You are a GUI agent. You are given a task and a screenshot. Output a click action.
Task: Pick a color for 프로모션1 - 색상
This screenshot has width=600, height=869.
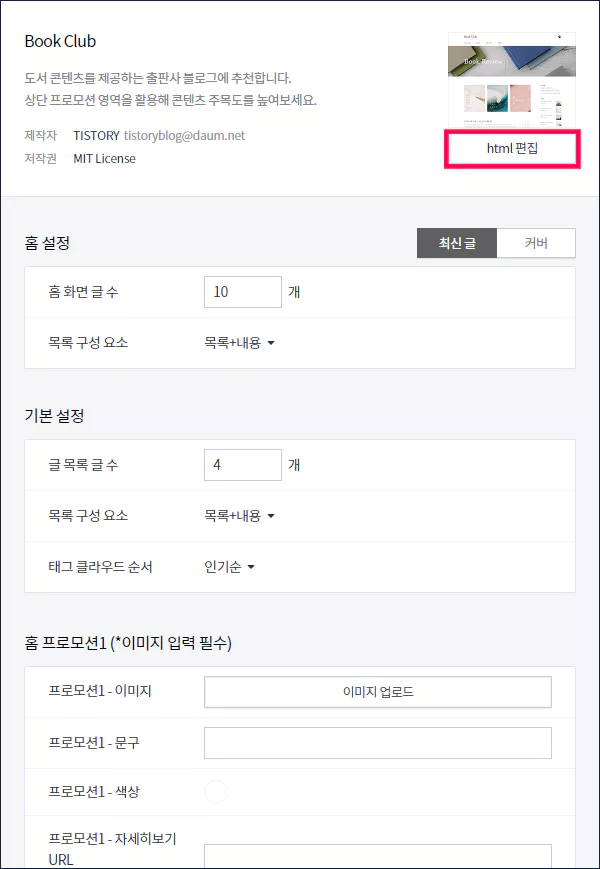[216, 791]
